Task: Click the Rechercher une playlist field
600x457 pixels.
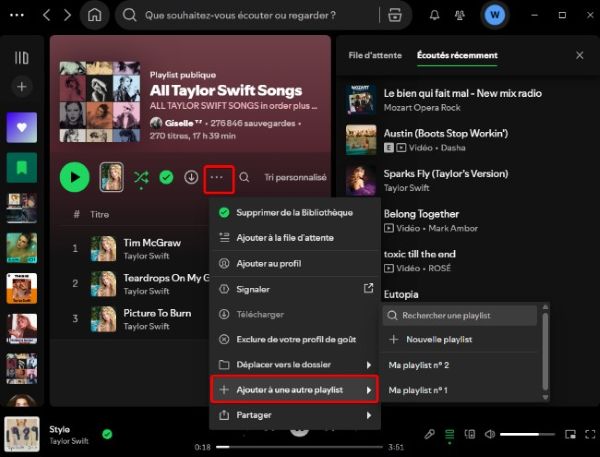Action: tap(460, 315)
